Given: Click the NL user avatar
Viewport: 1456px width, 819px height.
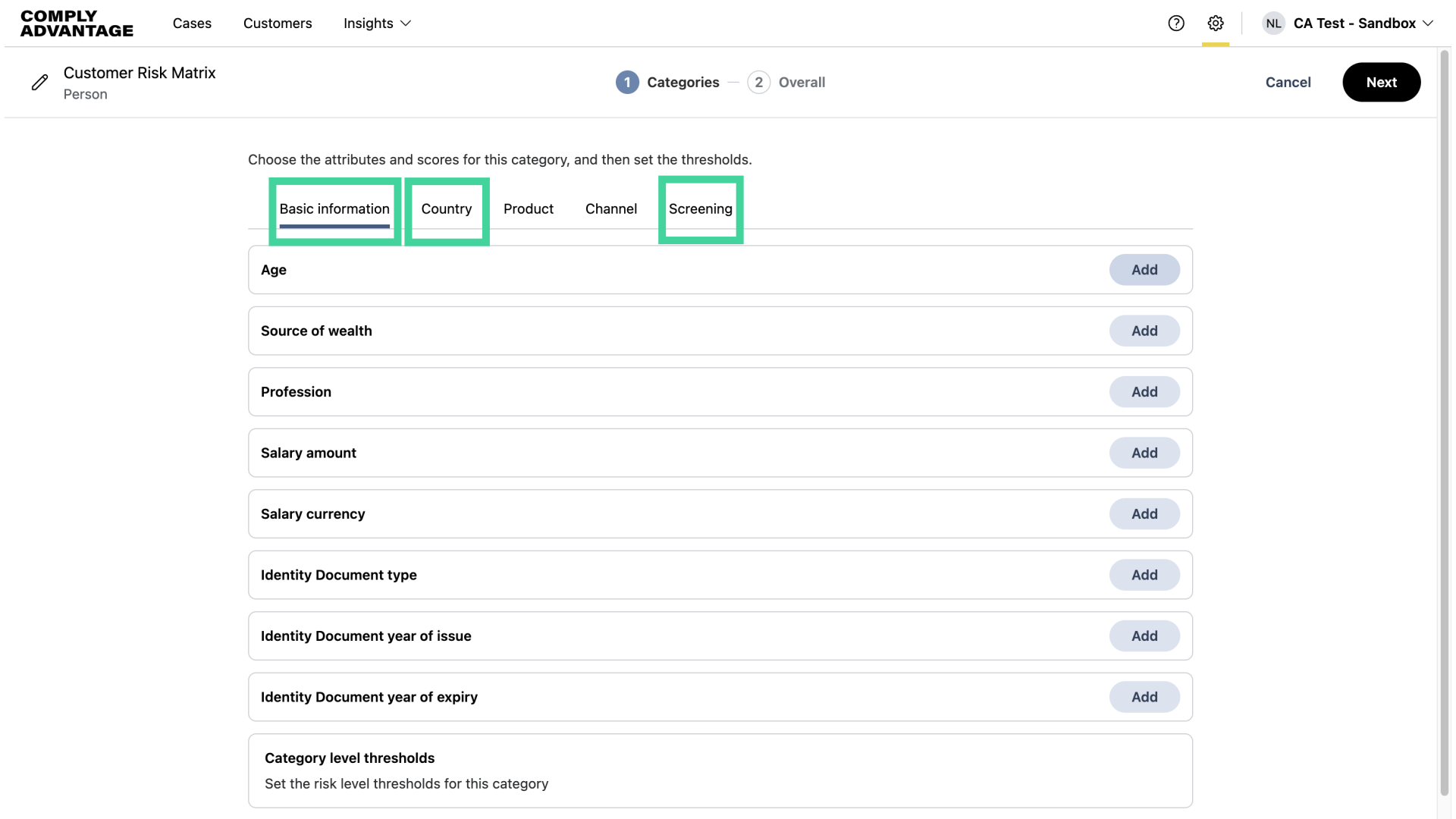Looking at the screenshot, I should (x=1273, y=24).
